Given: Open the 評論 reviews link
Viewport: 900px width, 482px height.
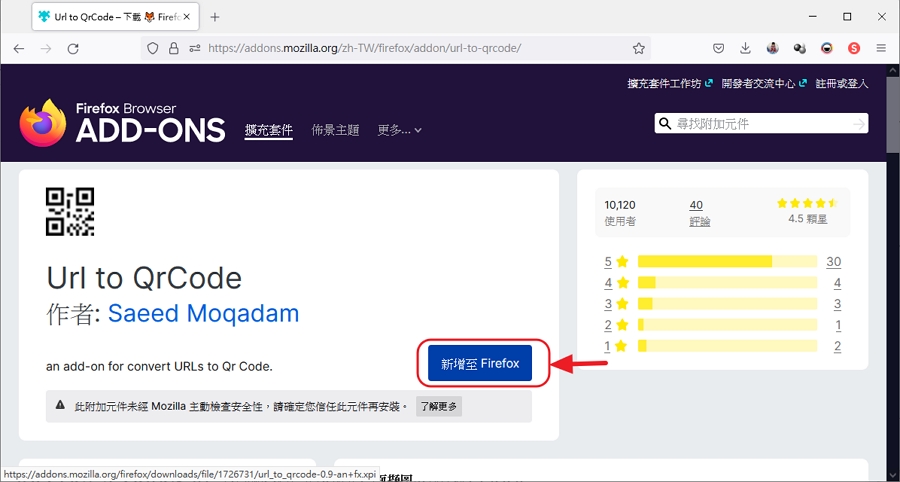Looking at the screenshot, I should coord(700,221).
